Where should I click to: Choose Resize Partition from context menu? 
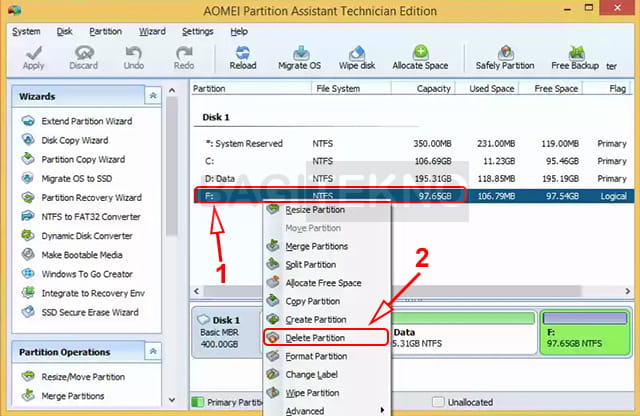click(327, 210)
